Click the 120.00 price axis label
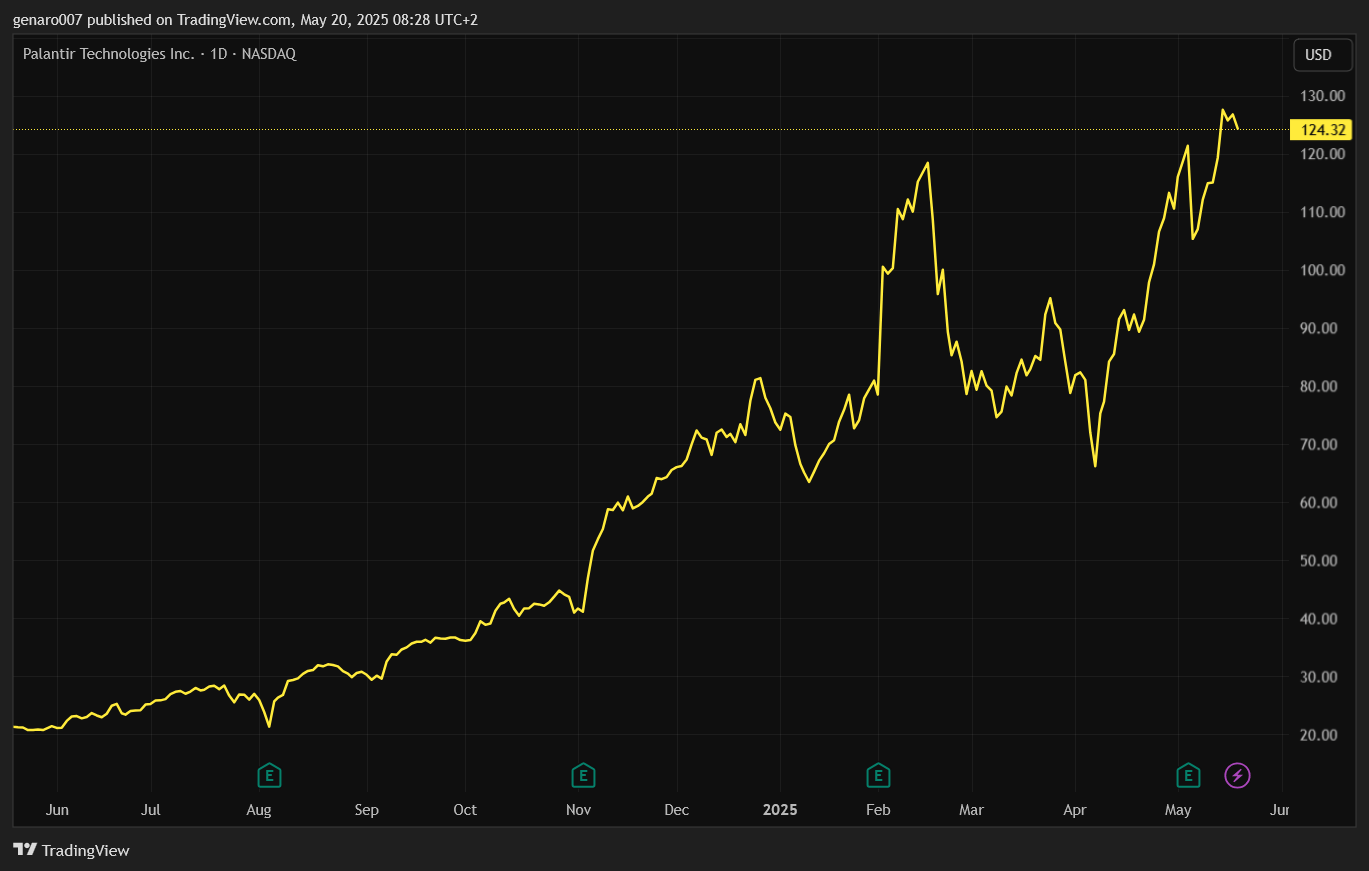 pos(1322,154)
